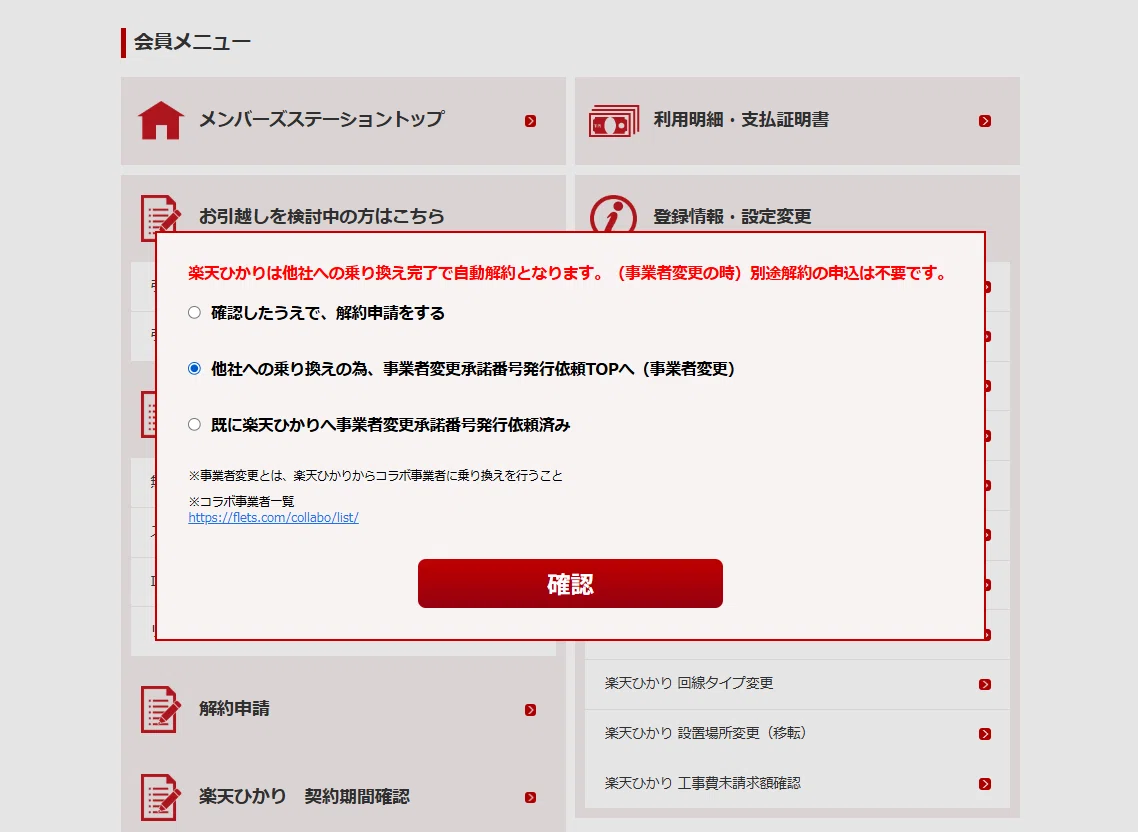
Task: Click the red house icon for メンバーズステーショントップ
Action: 161,120
